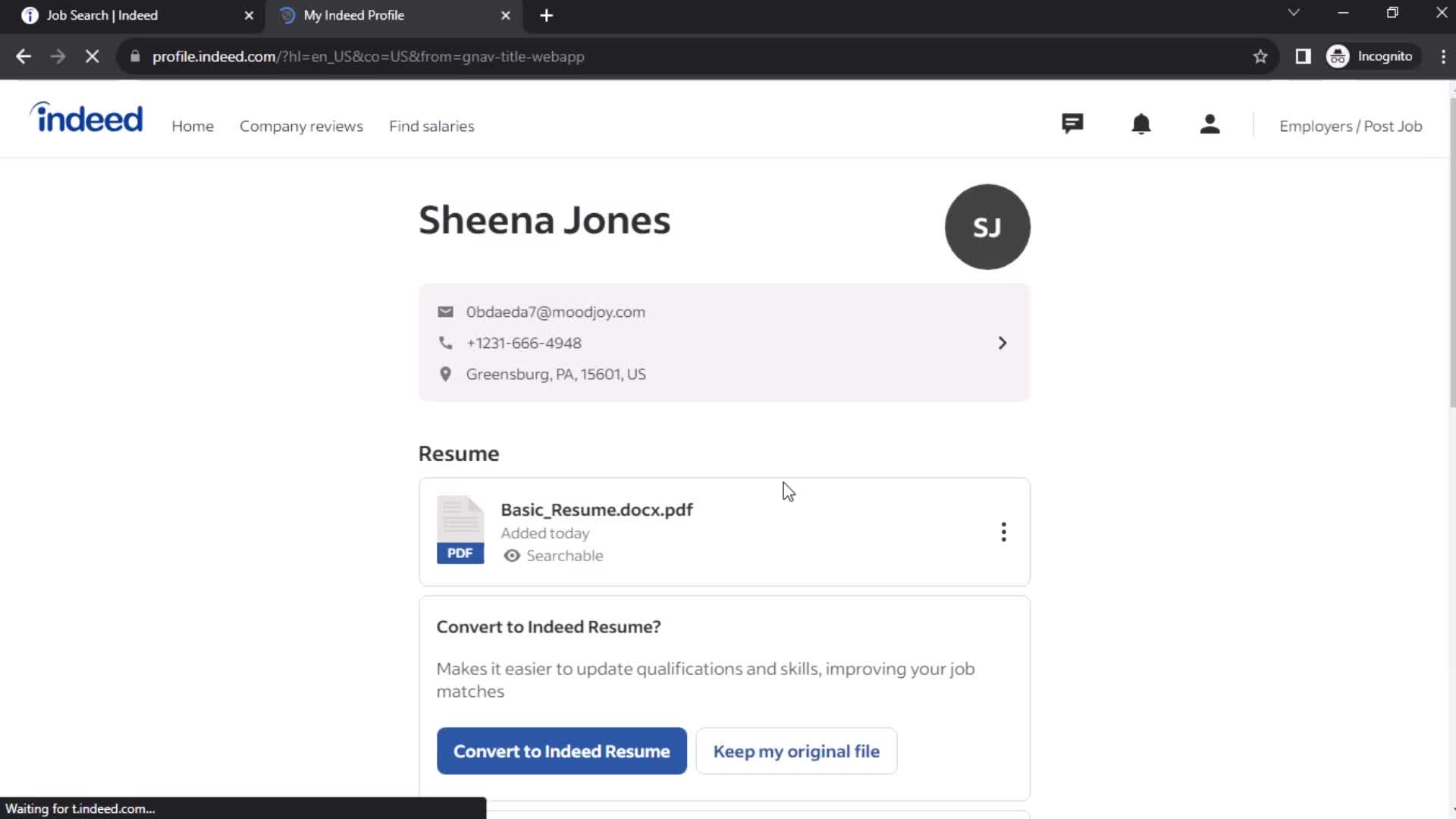
Task: Click the Resume section heading
Action: pos(459,453)
